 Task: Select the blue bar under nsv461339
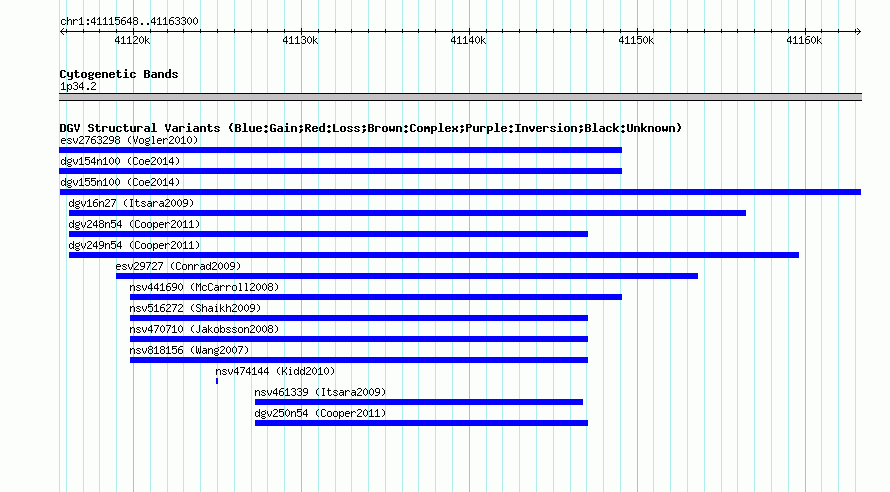click(x=419, y=402)
